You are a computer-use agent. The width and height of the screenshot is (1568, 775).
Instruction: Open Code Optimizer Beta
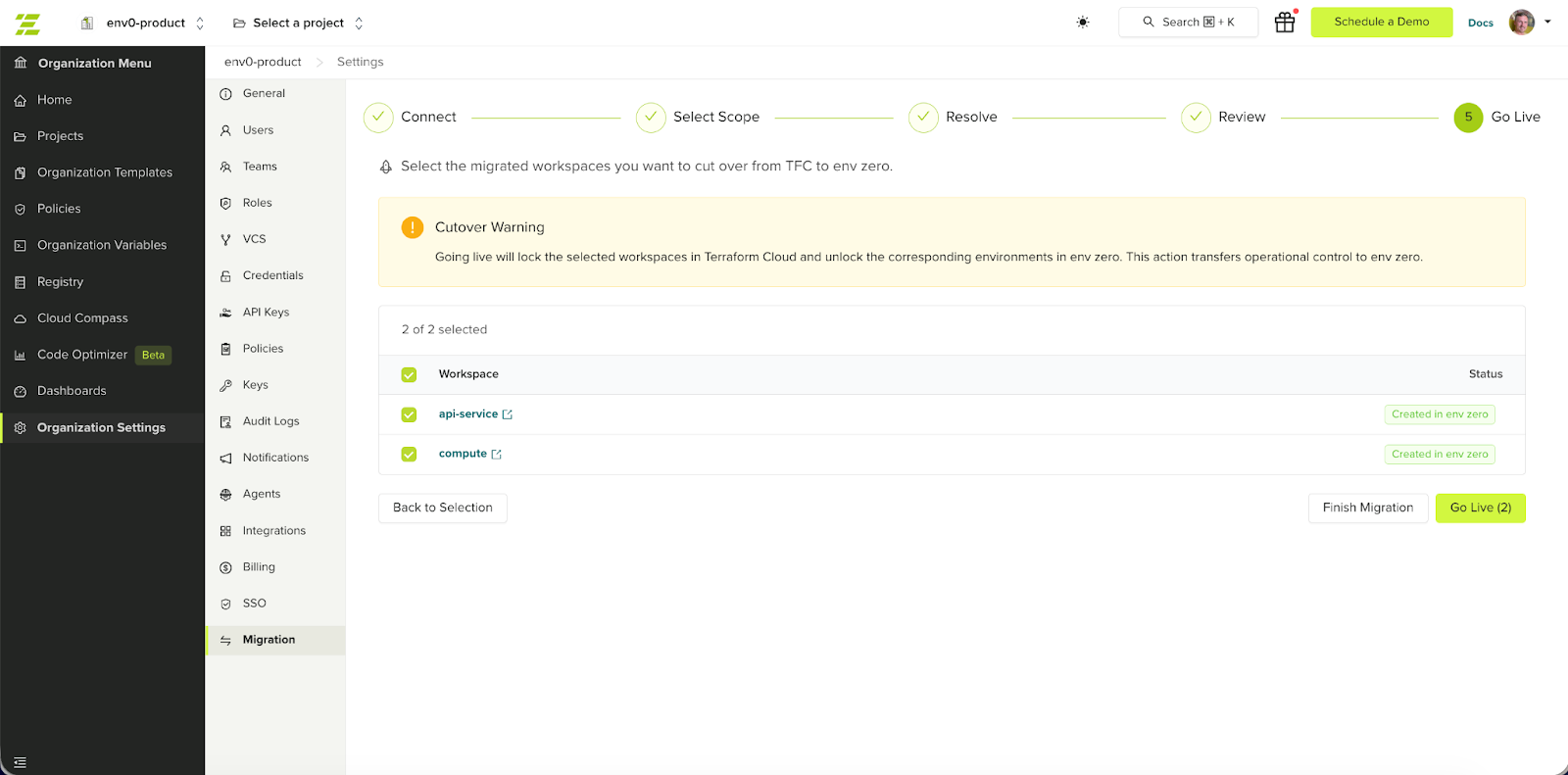(103, 355)
